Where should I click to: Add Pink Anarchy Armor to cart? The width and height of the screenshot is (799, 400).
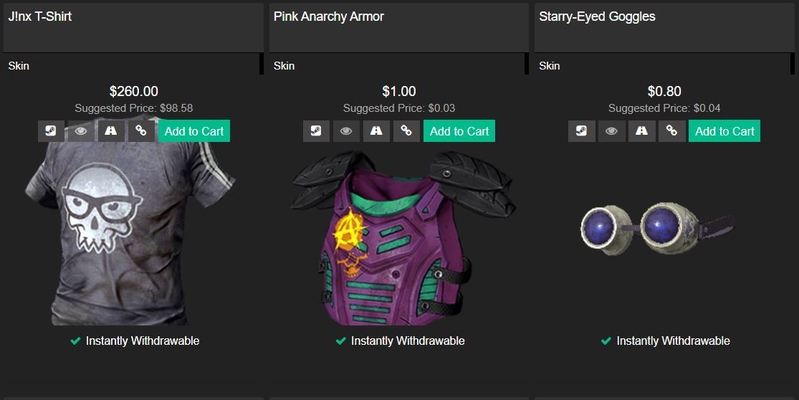tap(459, 131)
